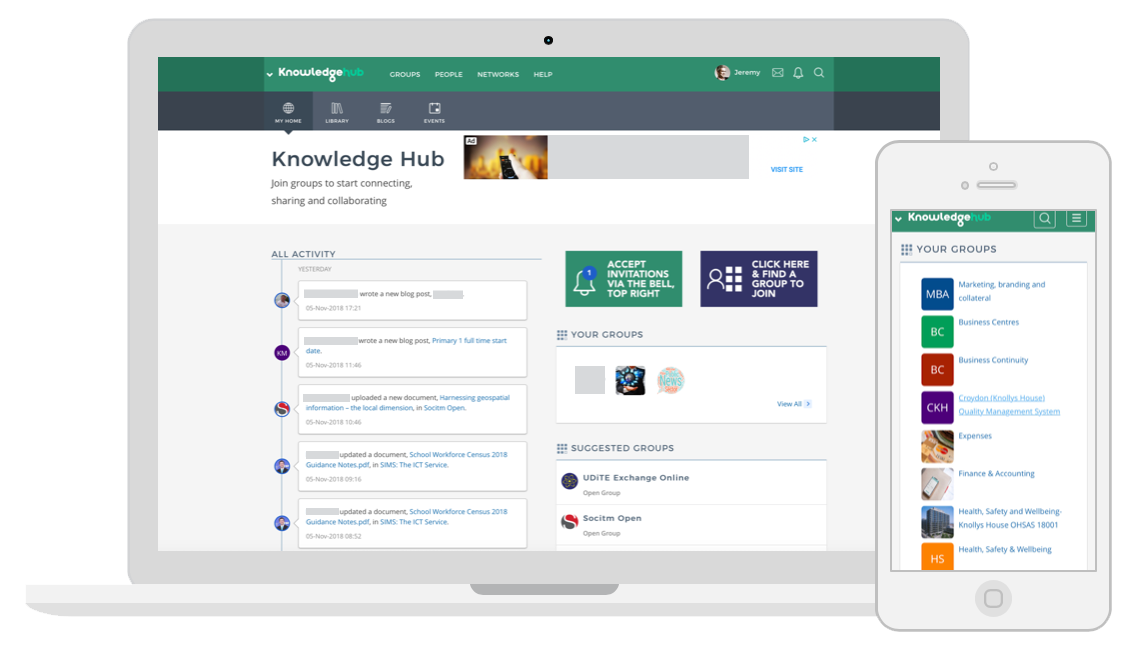Image resolution: width=1142 pixels, height=660 pixels.
Task: Open the People menu item
Action: (449, 74)
